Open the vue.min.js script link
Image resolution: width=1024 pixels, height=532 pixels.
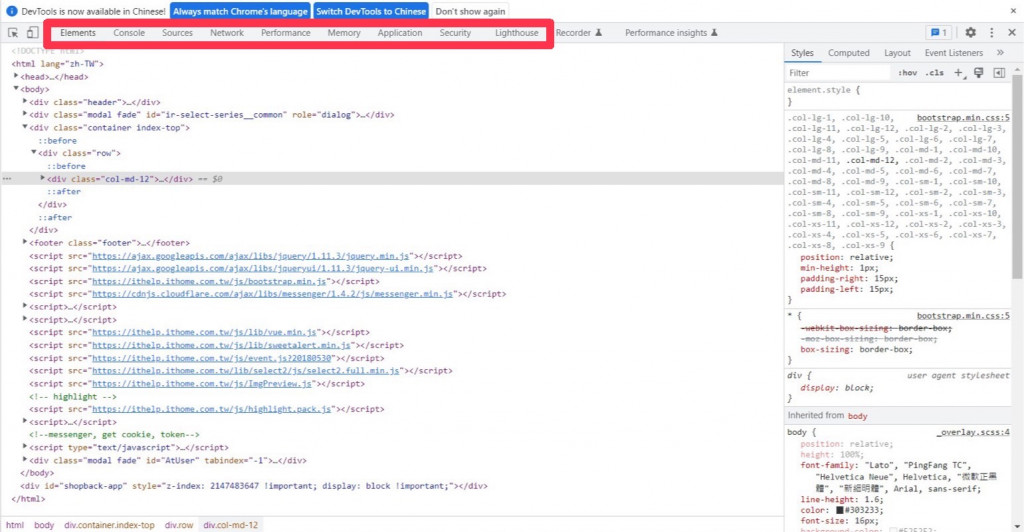[204, 332]
